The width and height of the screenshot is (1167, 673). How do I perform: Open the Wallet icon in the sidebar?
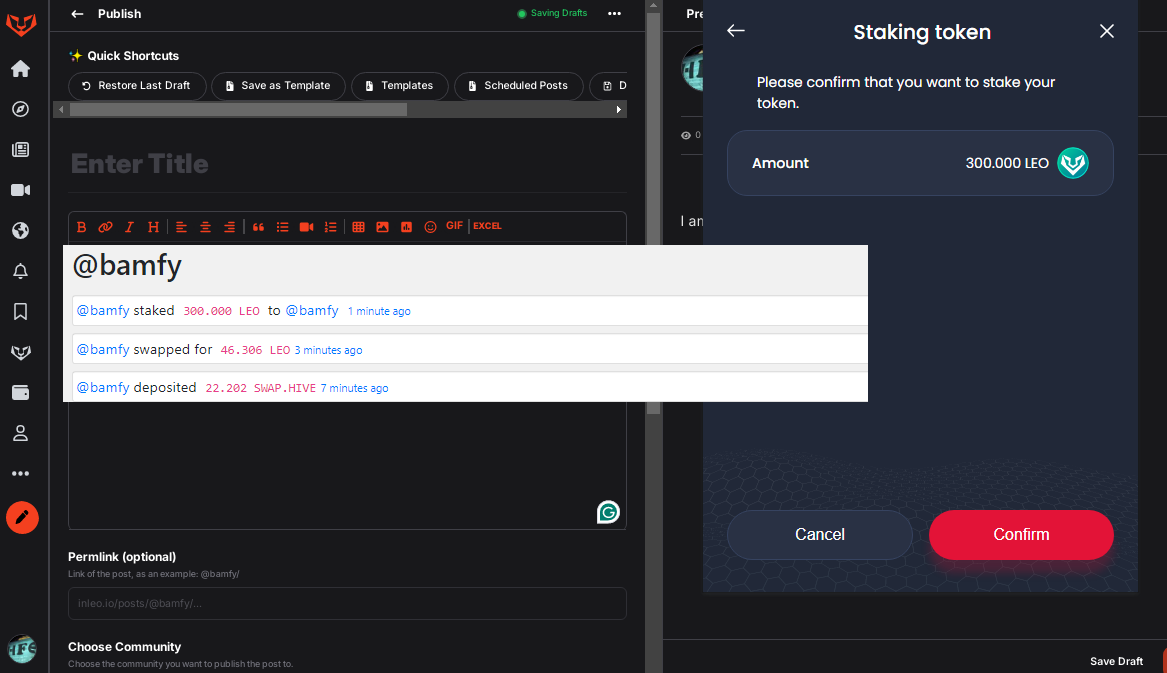pyautogui.click(x=20, y=392)
